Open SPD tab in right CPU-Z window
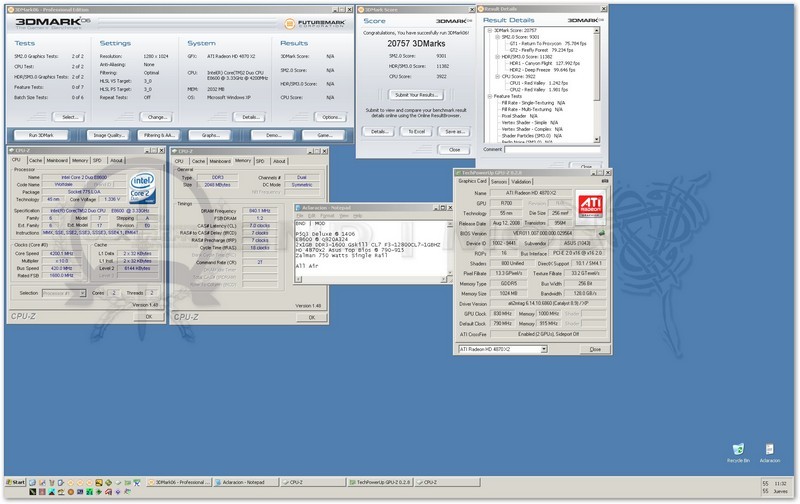The height and width of the screenshot is (504, 800). 260,161
